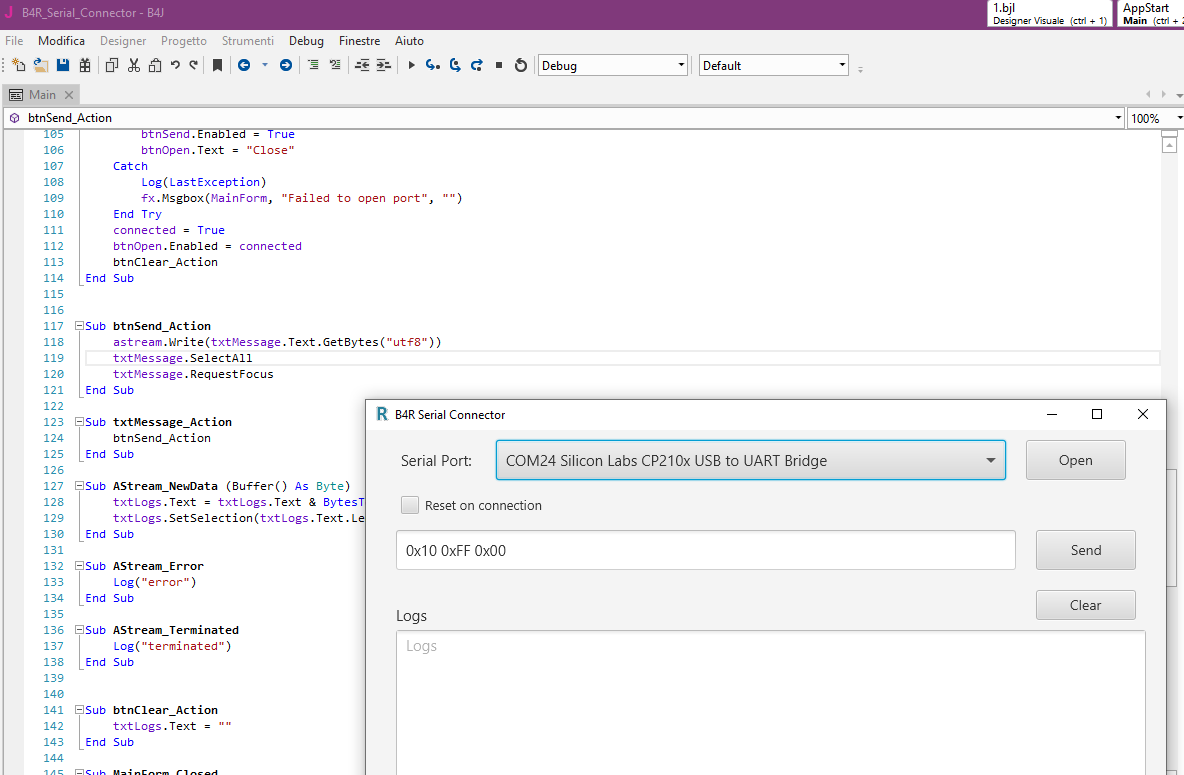Click the Redo arrow icon
The image size is (1184, 775).
pyautogui.click(x=194, y=66)
